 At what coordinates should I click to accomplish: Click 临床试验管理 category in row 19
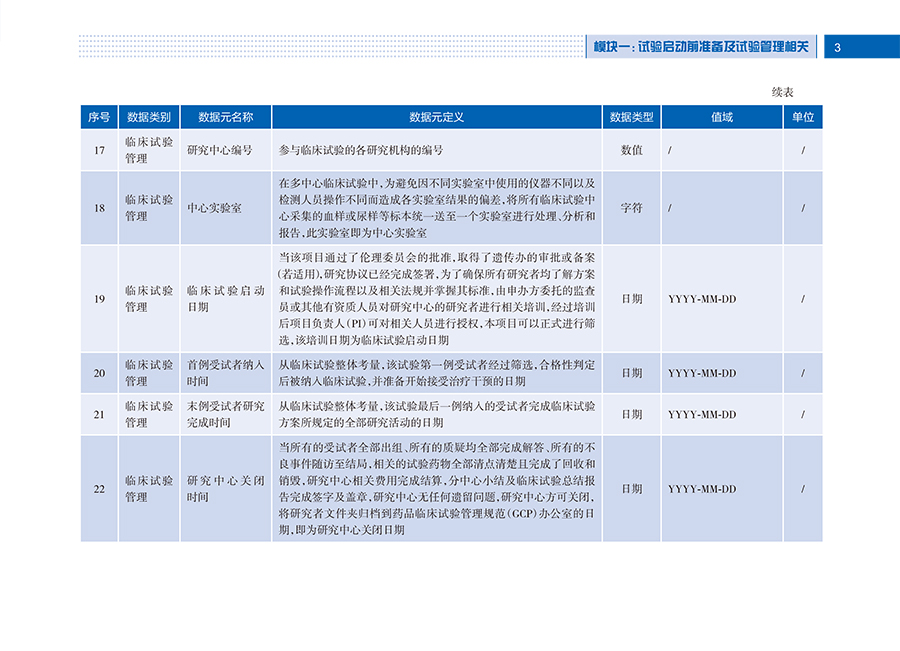click(149, 299)
